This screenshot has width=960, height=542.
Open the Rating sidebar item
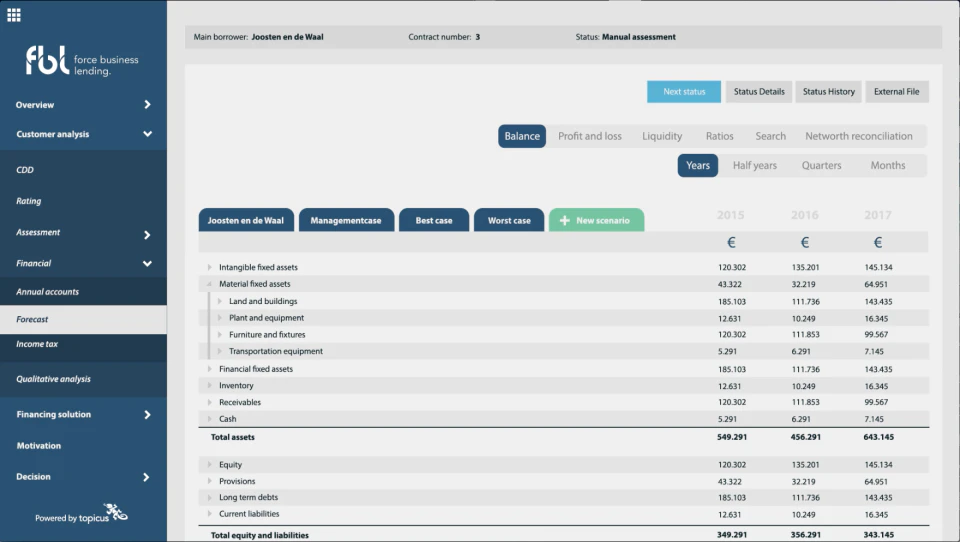pyautogui.click(x=29, y=201)
